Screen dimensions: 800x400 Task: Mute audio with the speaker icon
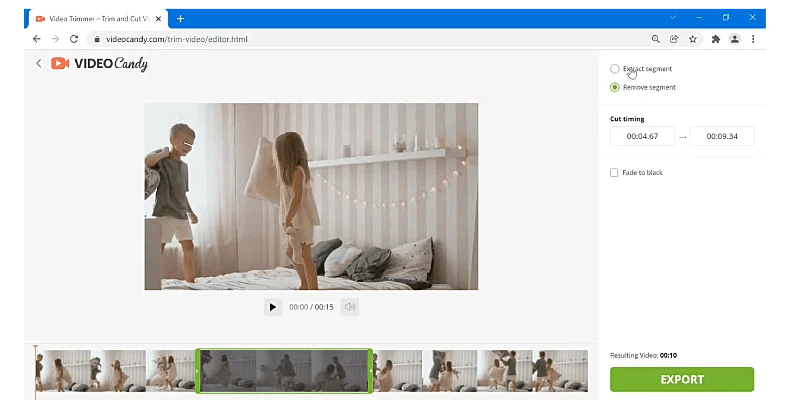point(349,307)
